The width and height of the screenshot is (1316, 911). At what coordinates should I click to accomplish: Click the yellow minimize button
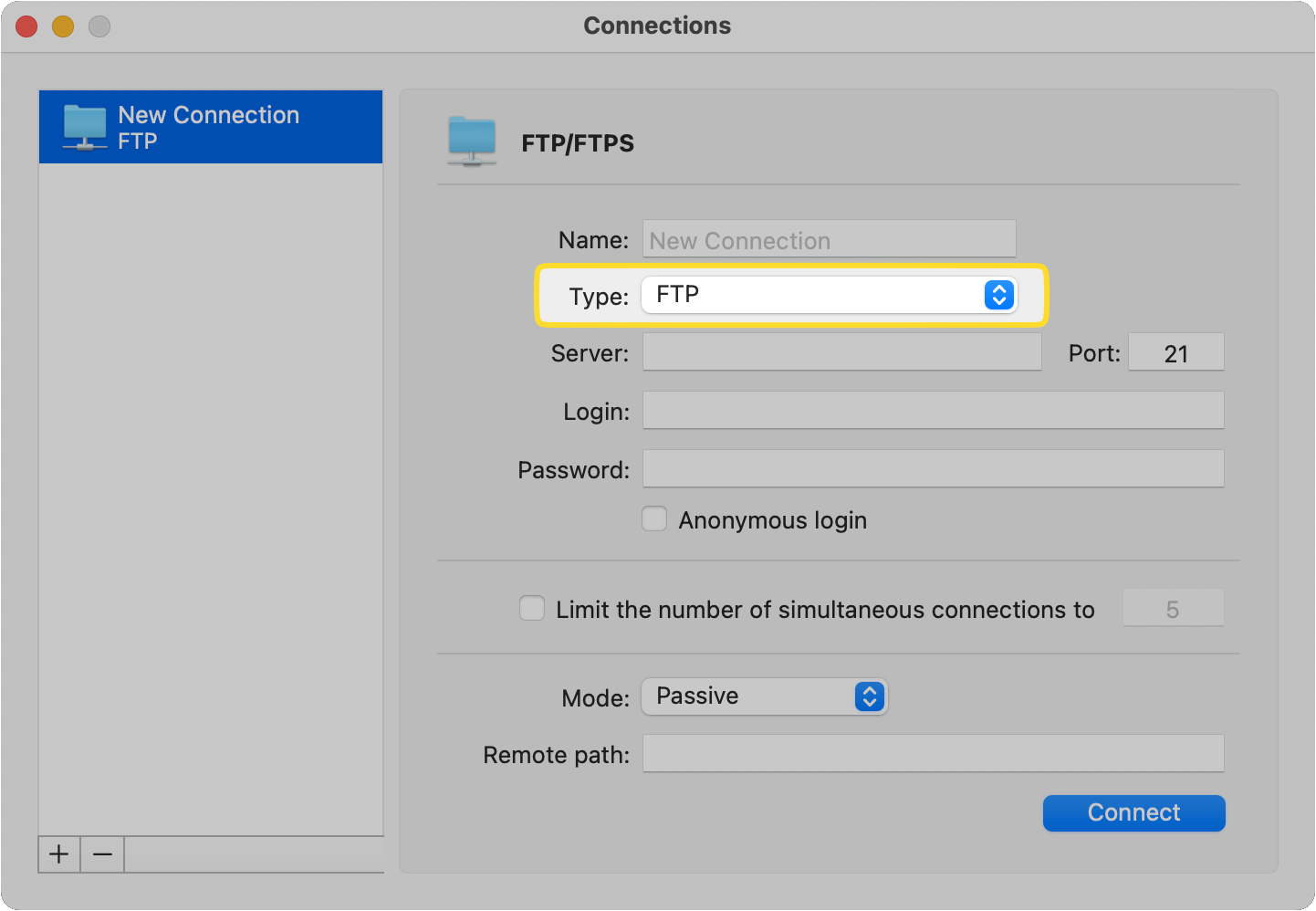(x=62, y=26)
